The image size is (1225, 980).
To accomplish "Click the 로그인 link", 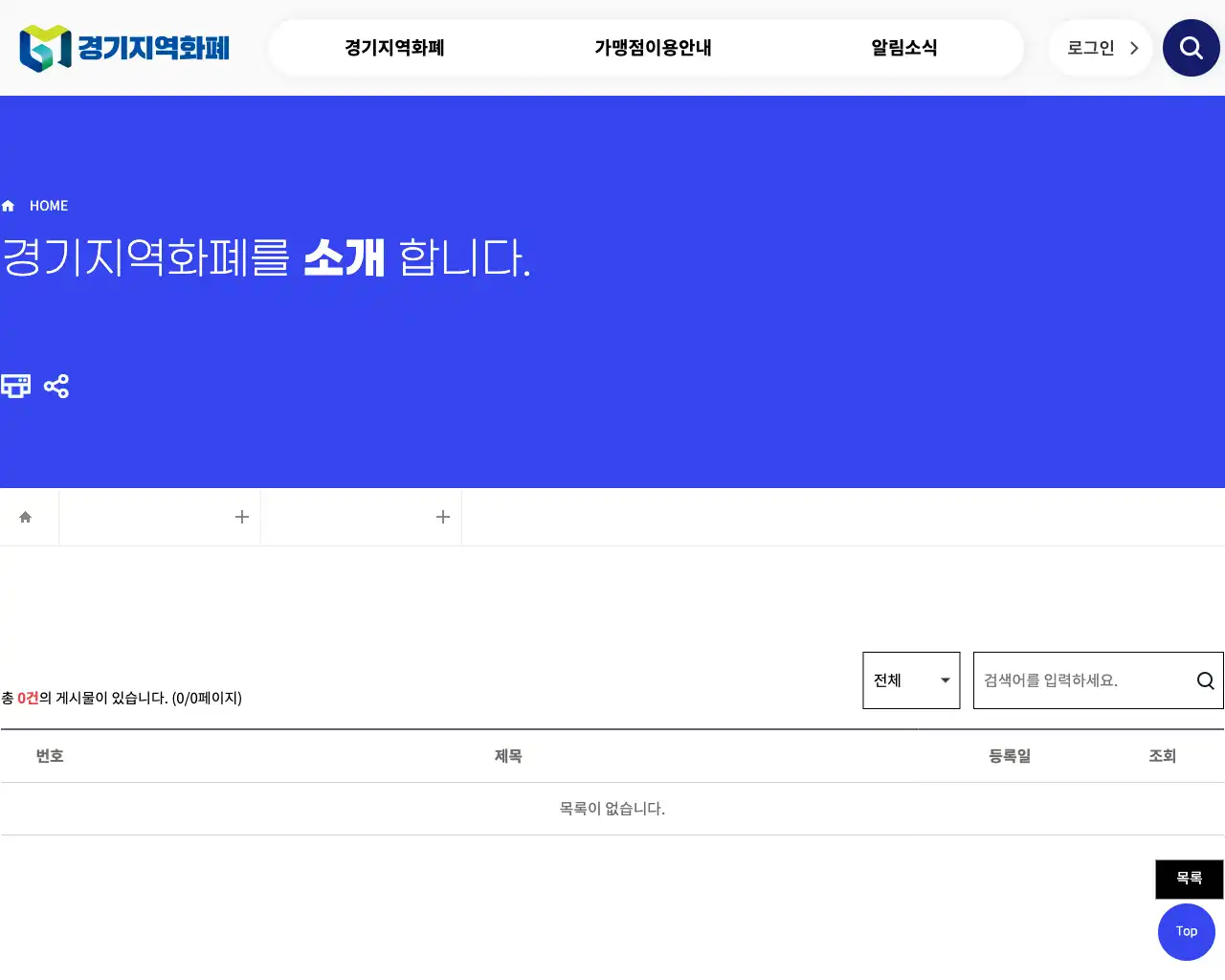I will 1089,47.
